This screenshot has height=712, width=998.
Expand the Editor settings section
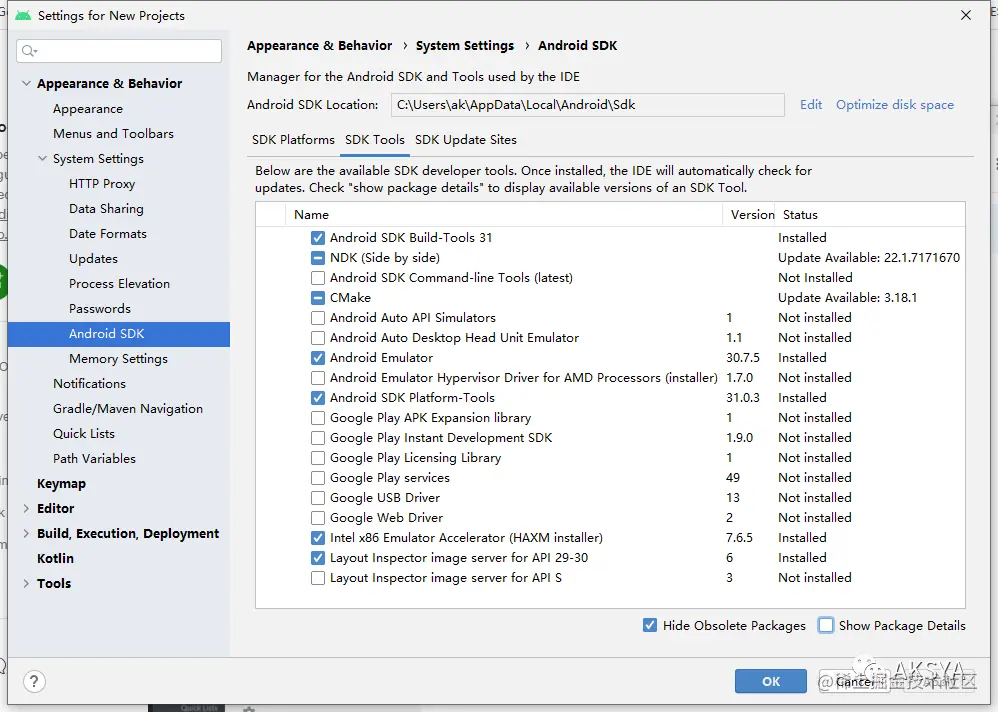point(26,509)
